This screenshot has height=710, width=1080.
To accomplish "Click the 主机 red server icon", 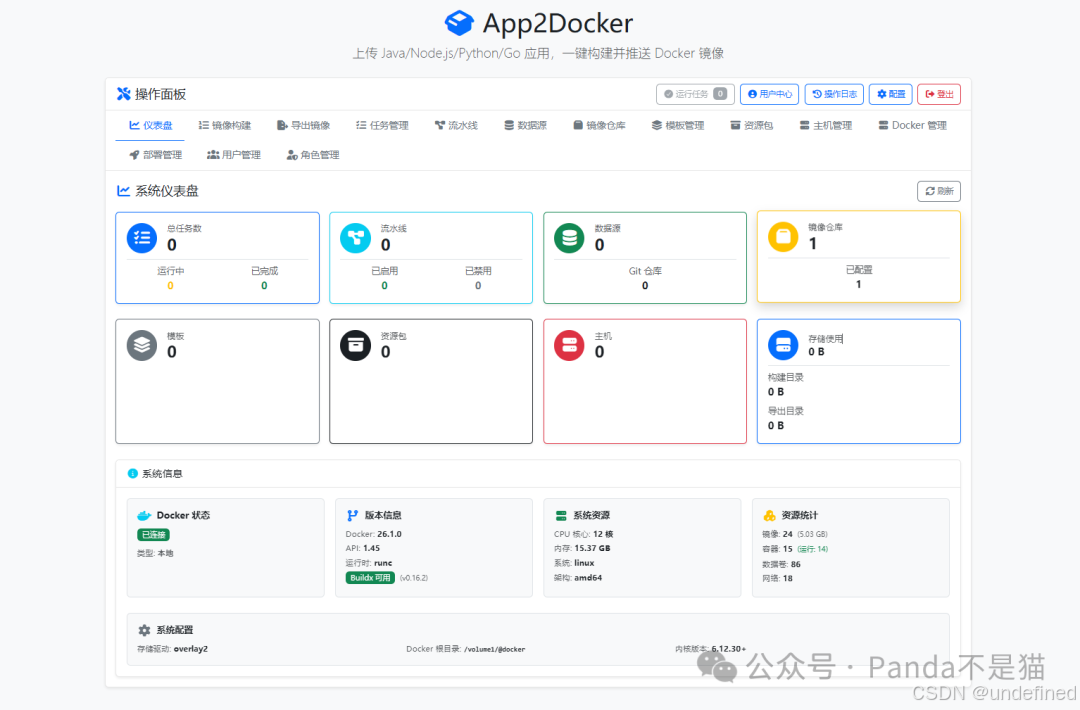I will 569,345.
